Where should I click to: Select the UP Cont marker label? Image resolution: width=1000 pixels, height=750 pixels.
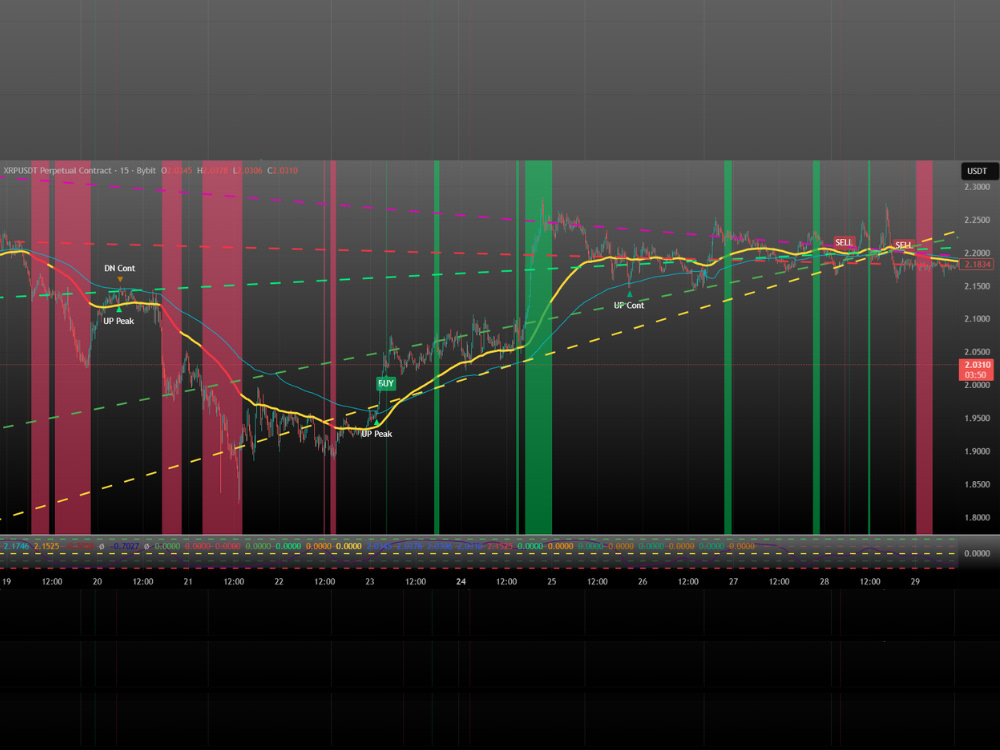(629, 305)
